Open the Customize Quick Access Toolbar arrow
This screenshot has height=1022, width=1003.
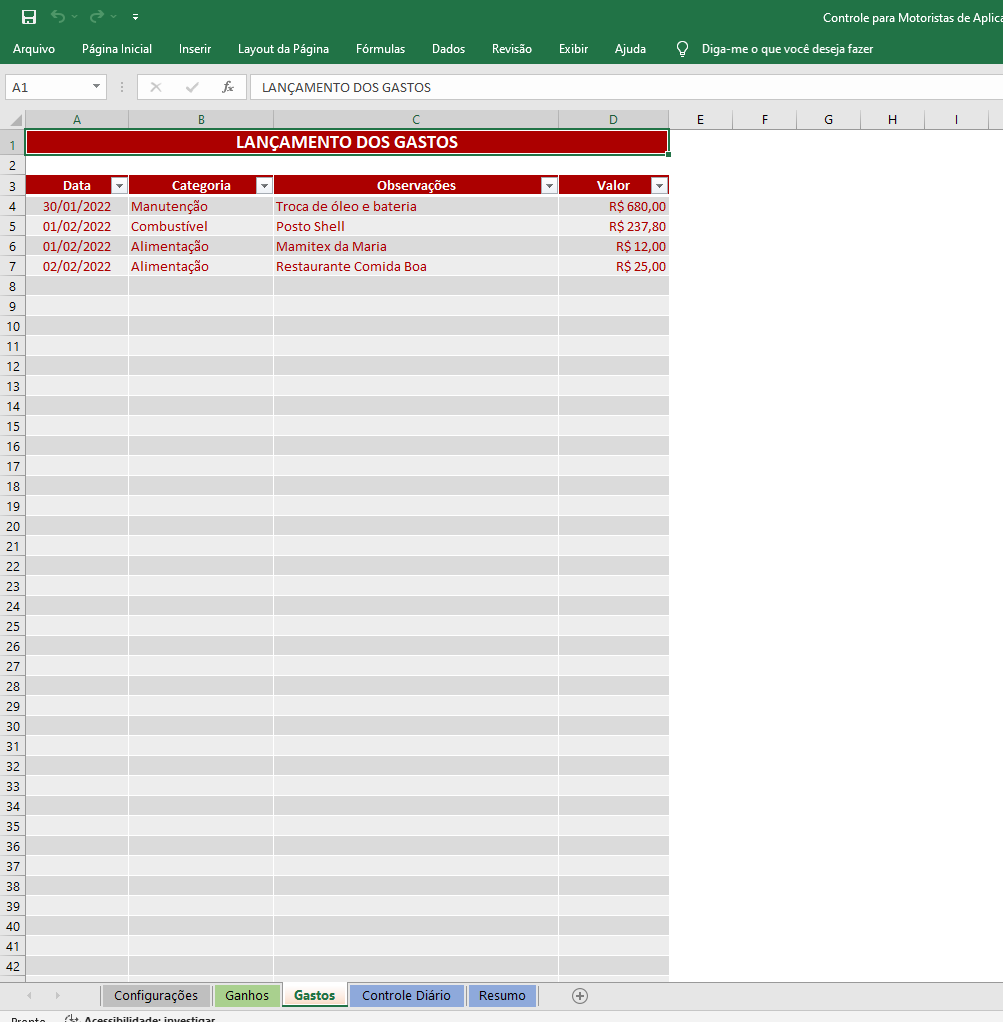pos(136,17)
